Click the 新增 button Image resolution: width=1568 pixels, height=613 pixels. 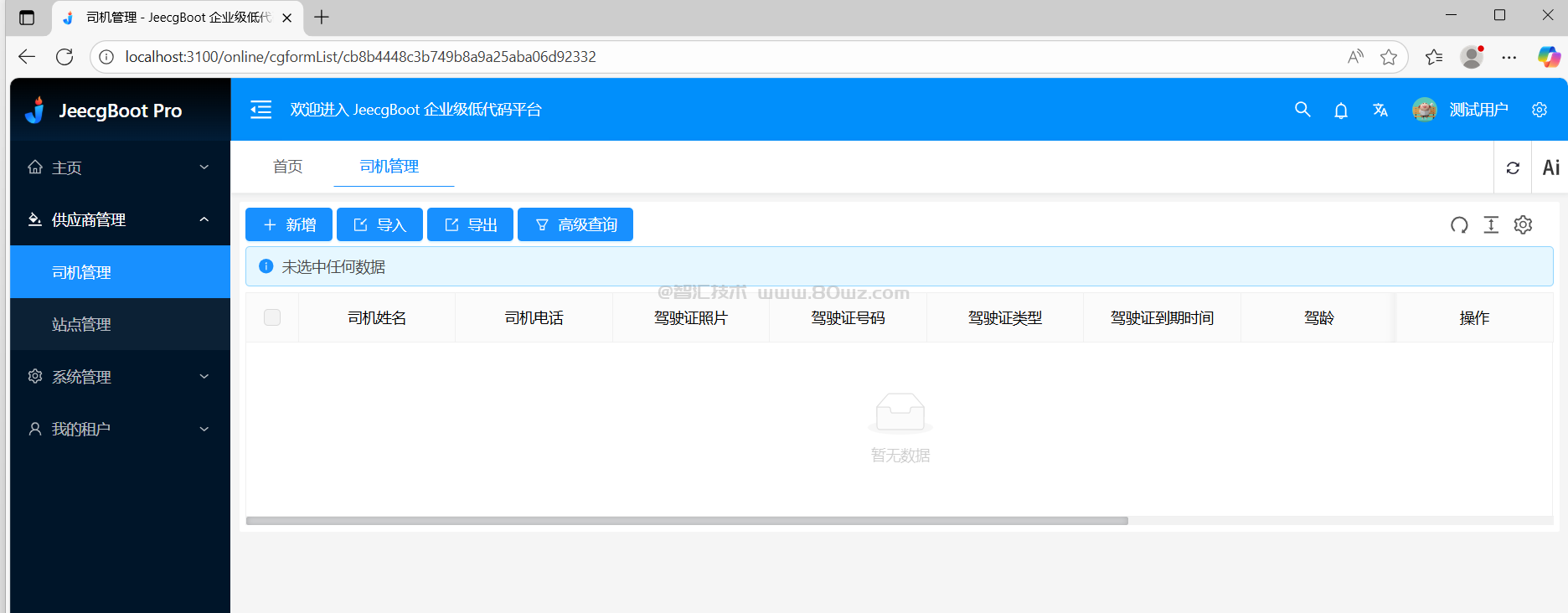[x=289, y=224]
